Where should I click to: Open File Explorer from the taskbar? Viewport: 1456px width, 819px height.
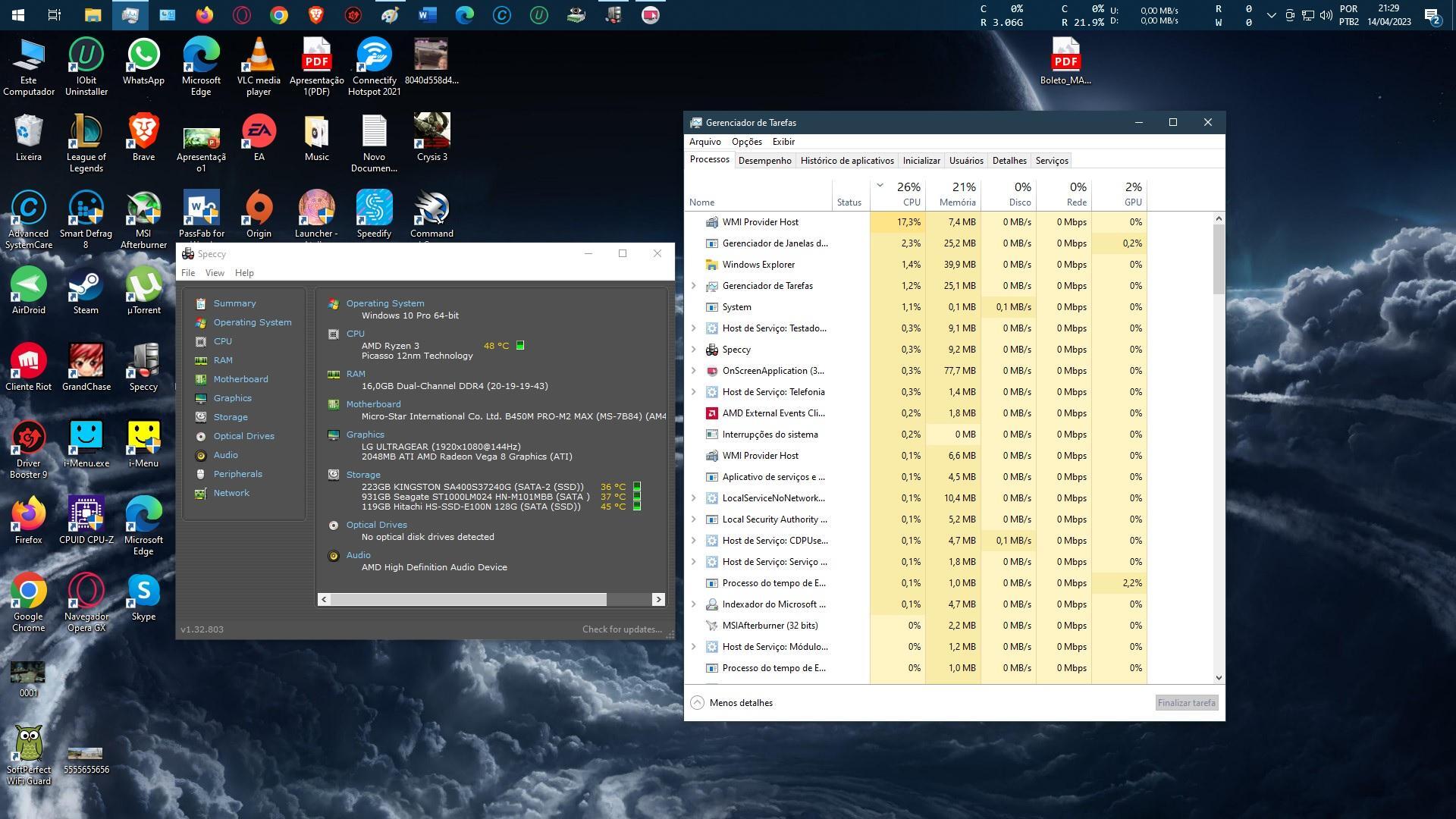pyautogui.click(x=93, y=14)
